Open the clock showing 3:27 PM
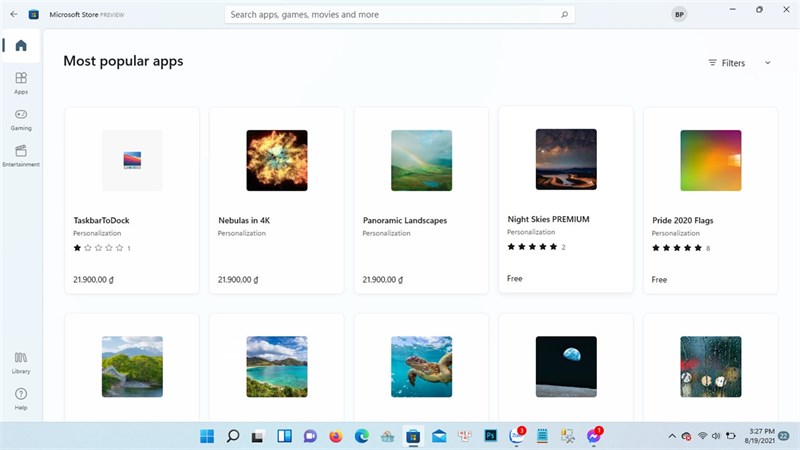 click(759, 436)
